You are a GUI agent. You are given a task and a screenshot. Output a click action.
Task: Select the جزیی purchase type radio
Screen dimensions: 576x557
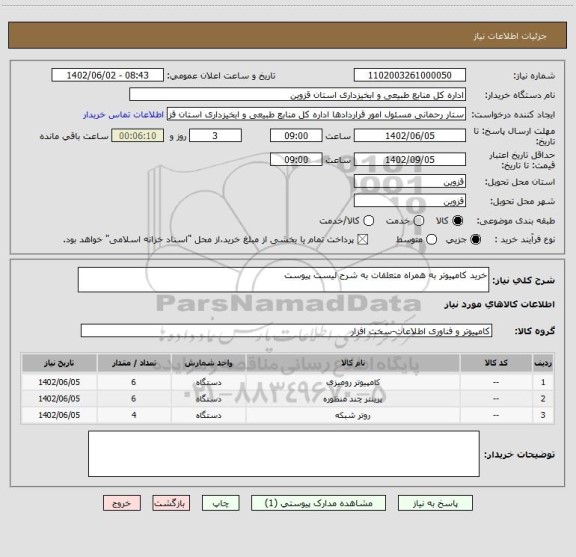click(476, 240)
